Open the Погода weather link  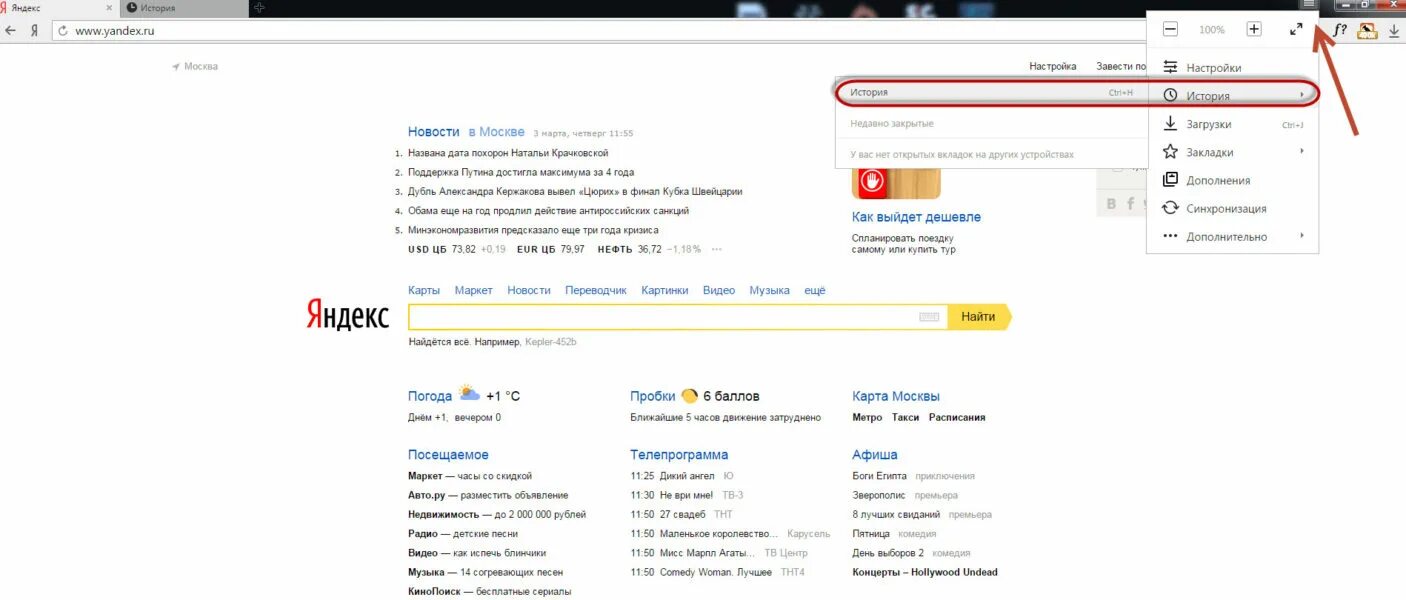(x=430, y=396)
